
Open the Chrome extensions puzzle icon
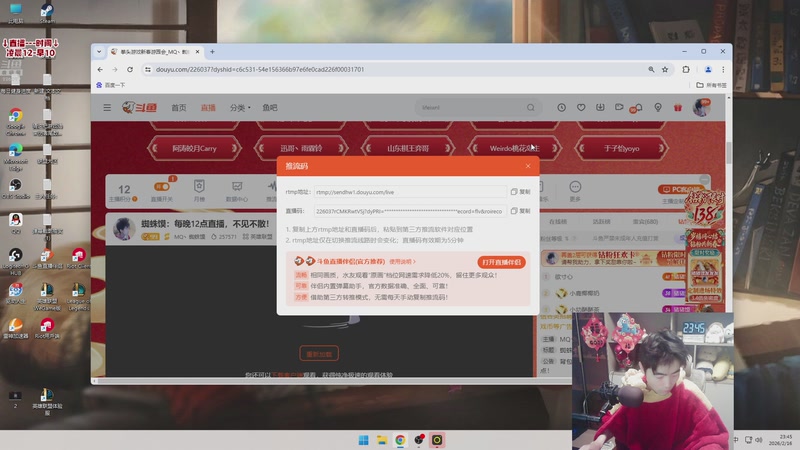[x=686, y=69]
